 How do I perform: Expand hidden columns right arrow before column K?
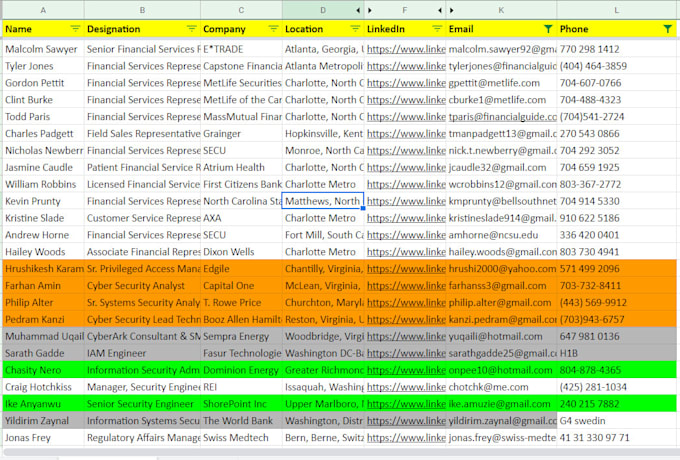(x=452, y=10)
